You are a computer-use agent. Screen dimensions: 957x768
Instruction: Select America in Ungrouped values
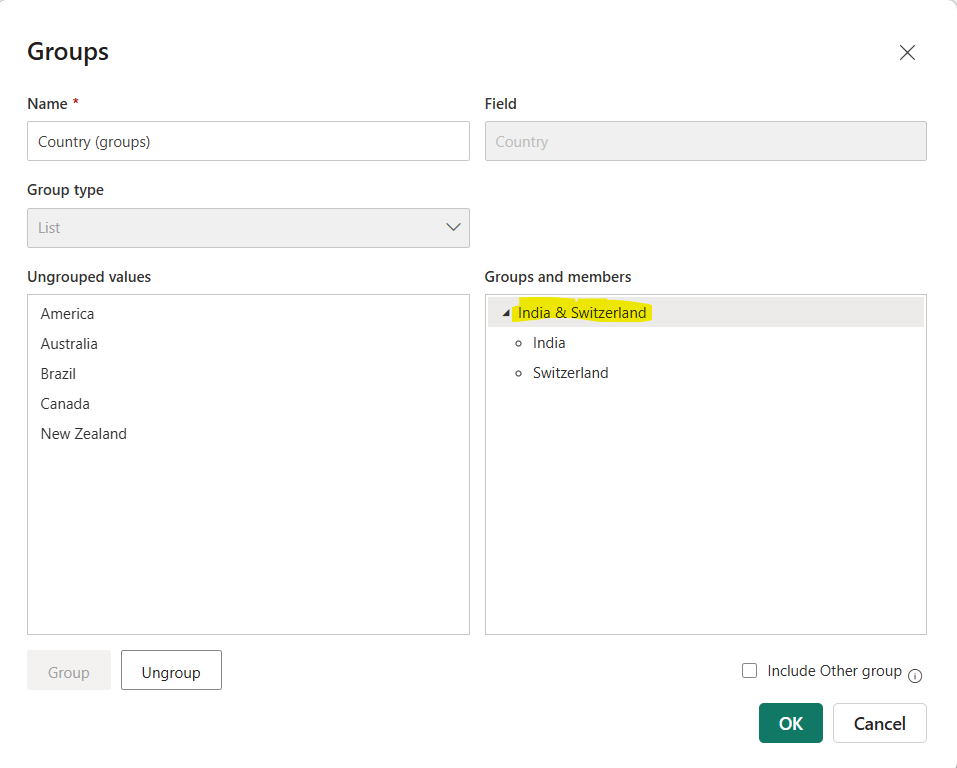tap(67, 313)
